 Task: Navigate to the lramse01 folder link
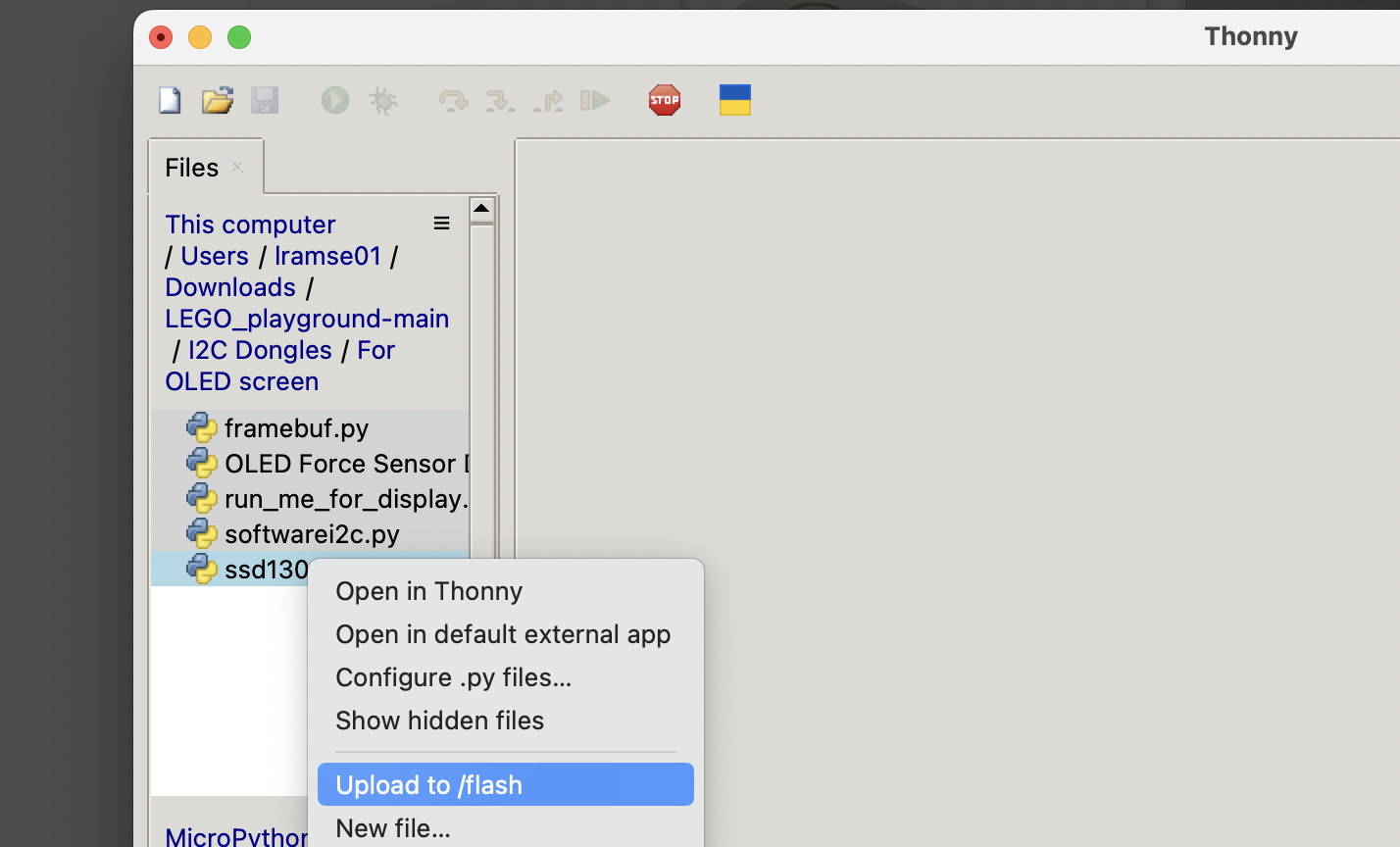pyautogui.click(x=327, y=256)
